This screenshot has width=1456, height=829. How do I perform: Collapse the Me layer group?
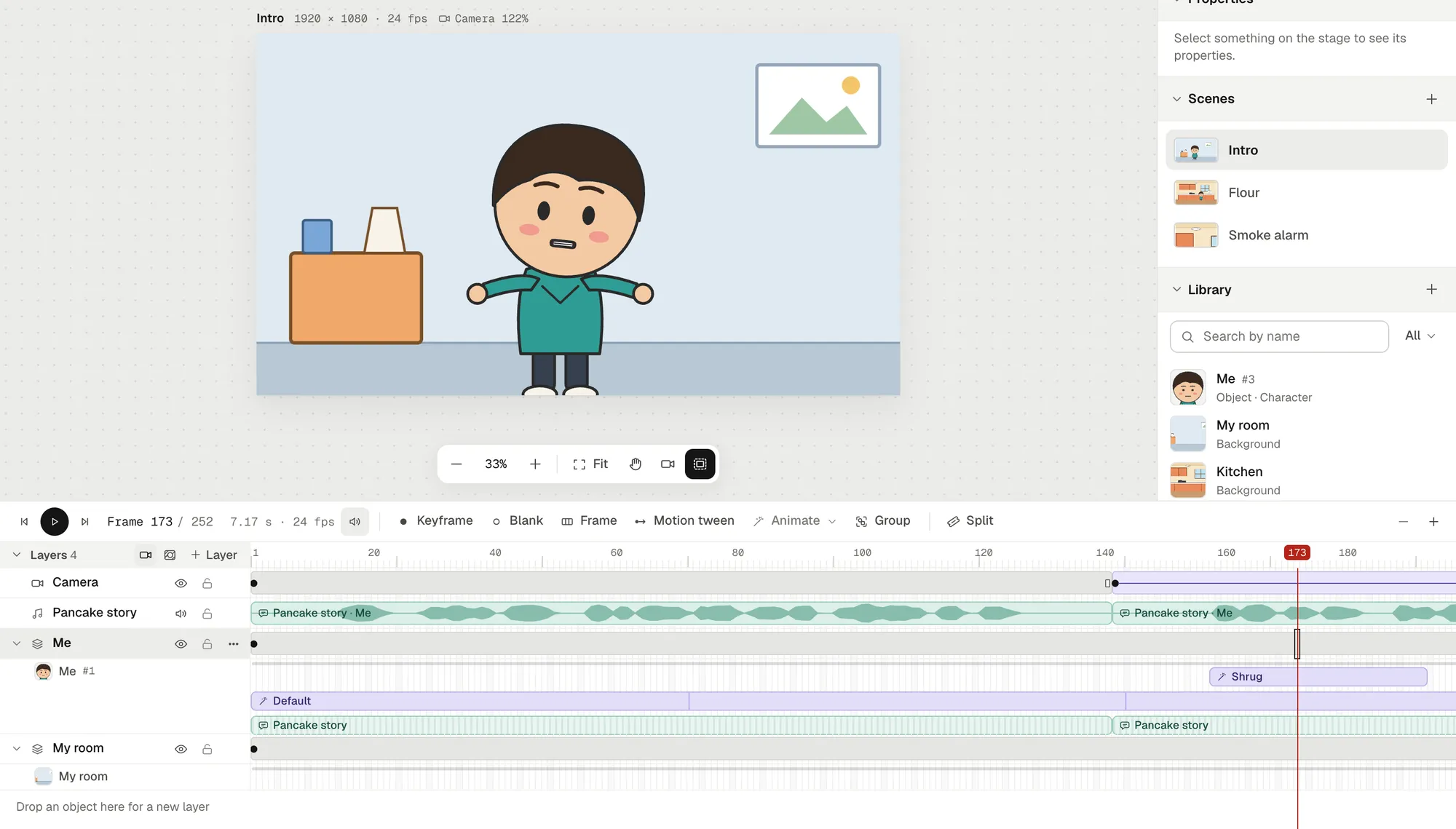pyautogui.click(x=17, y=644)
